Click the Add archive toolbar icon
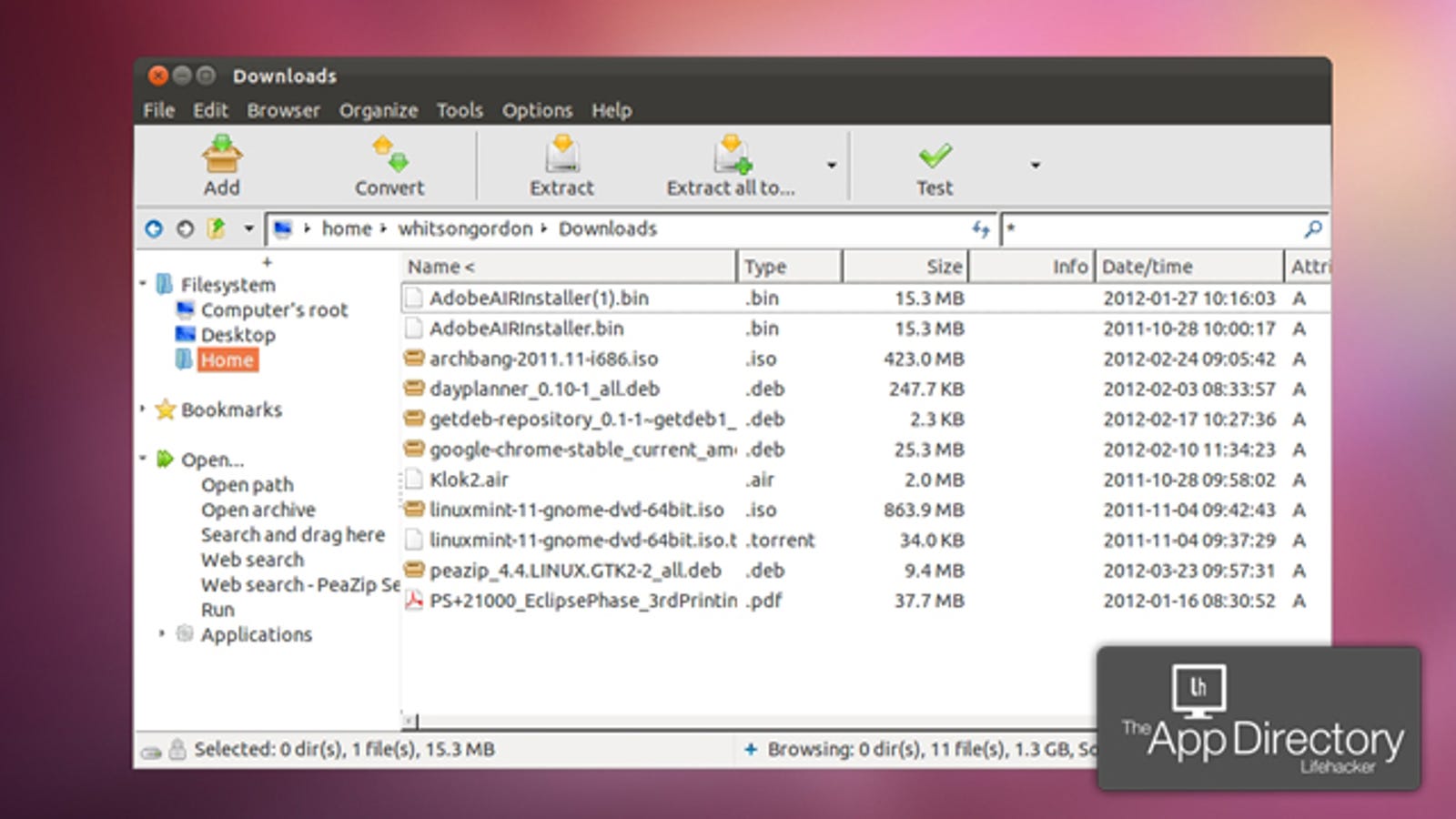Image resolution: width=1456 pixels, height=819 pixels. pos(222,154)
